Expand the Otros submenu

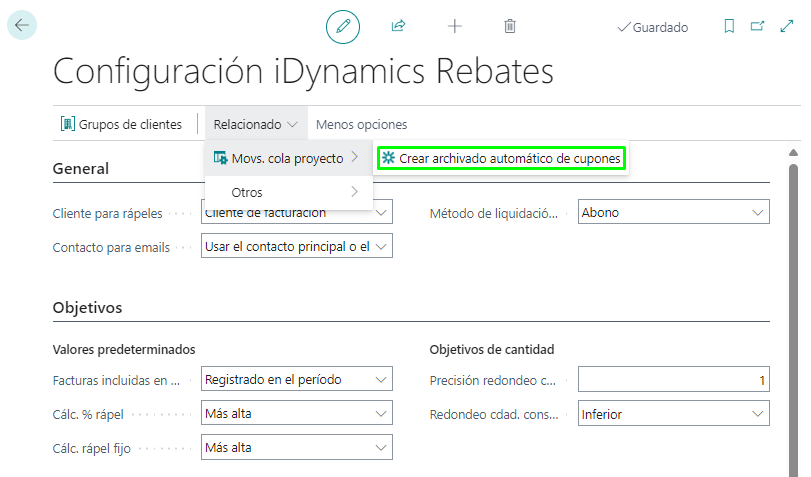coord(289,192)
